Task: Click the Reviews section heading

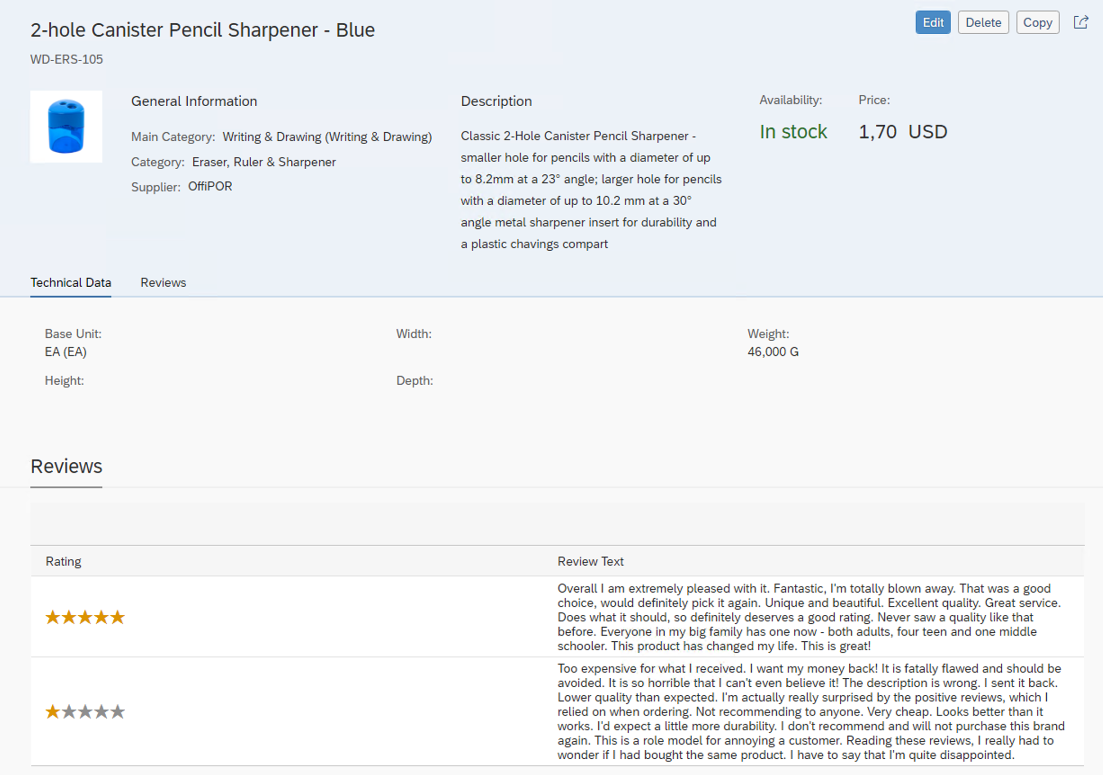Action: [66, 467]
